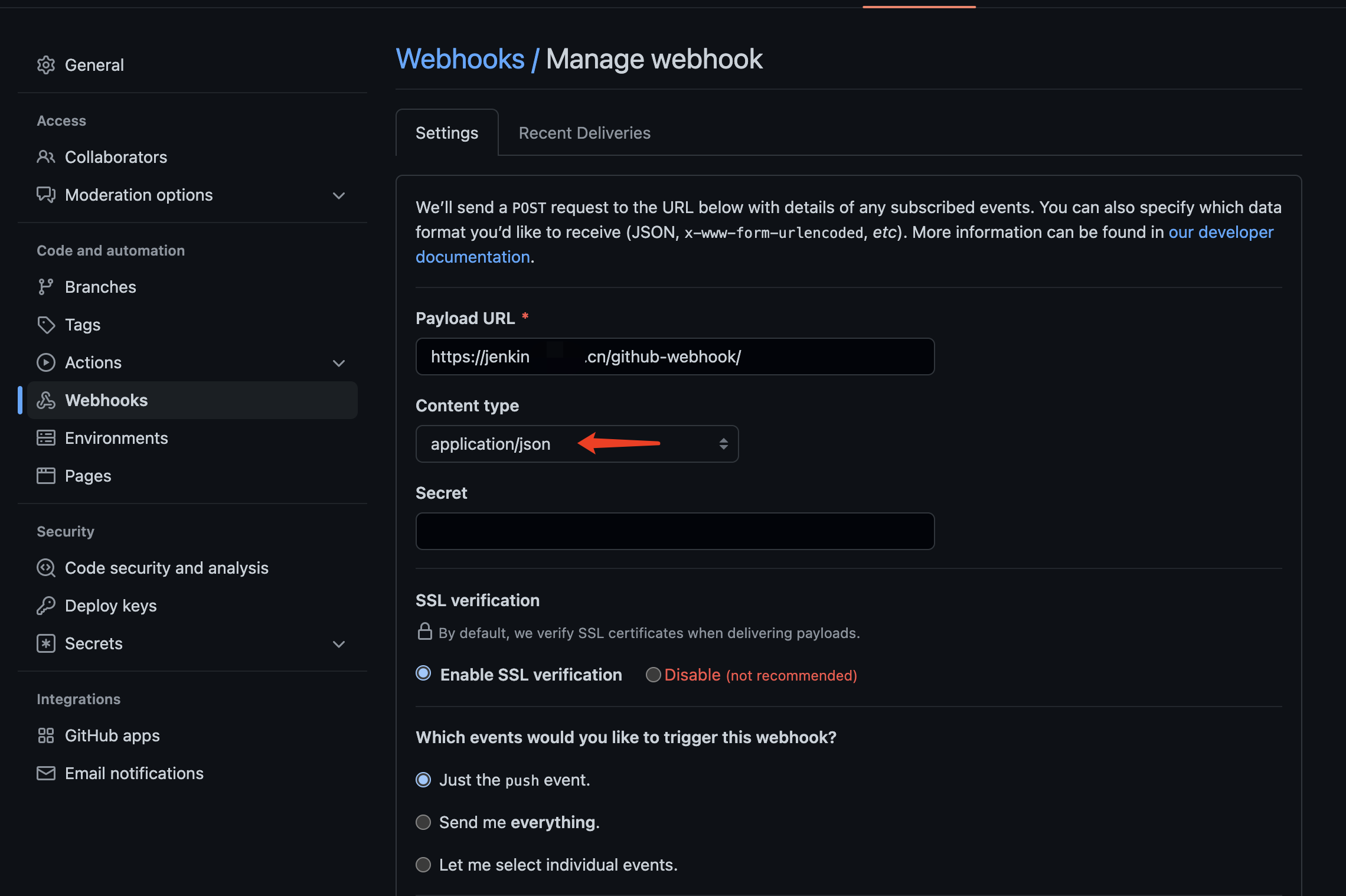This screenshot has width=1346, height=896.
Task: Switch to the Settings tab
Action: [447, 133]
